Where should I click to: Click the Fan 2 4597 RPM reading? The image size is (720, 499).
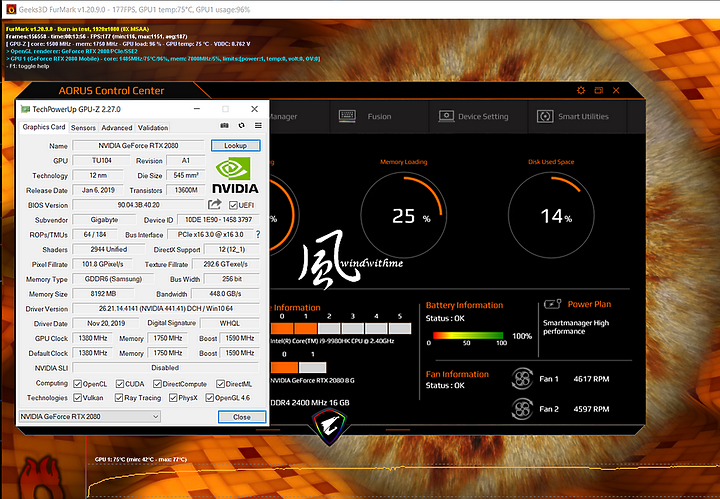coord(591,409)
